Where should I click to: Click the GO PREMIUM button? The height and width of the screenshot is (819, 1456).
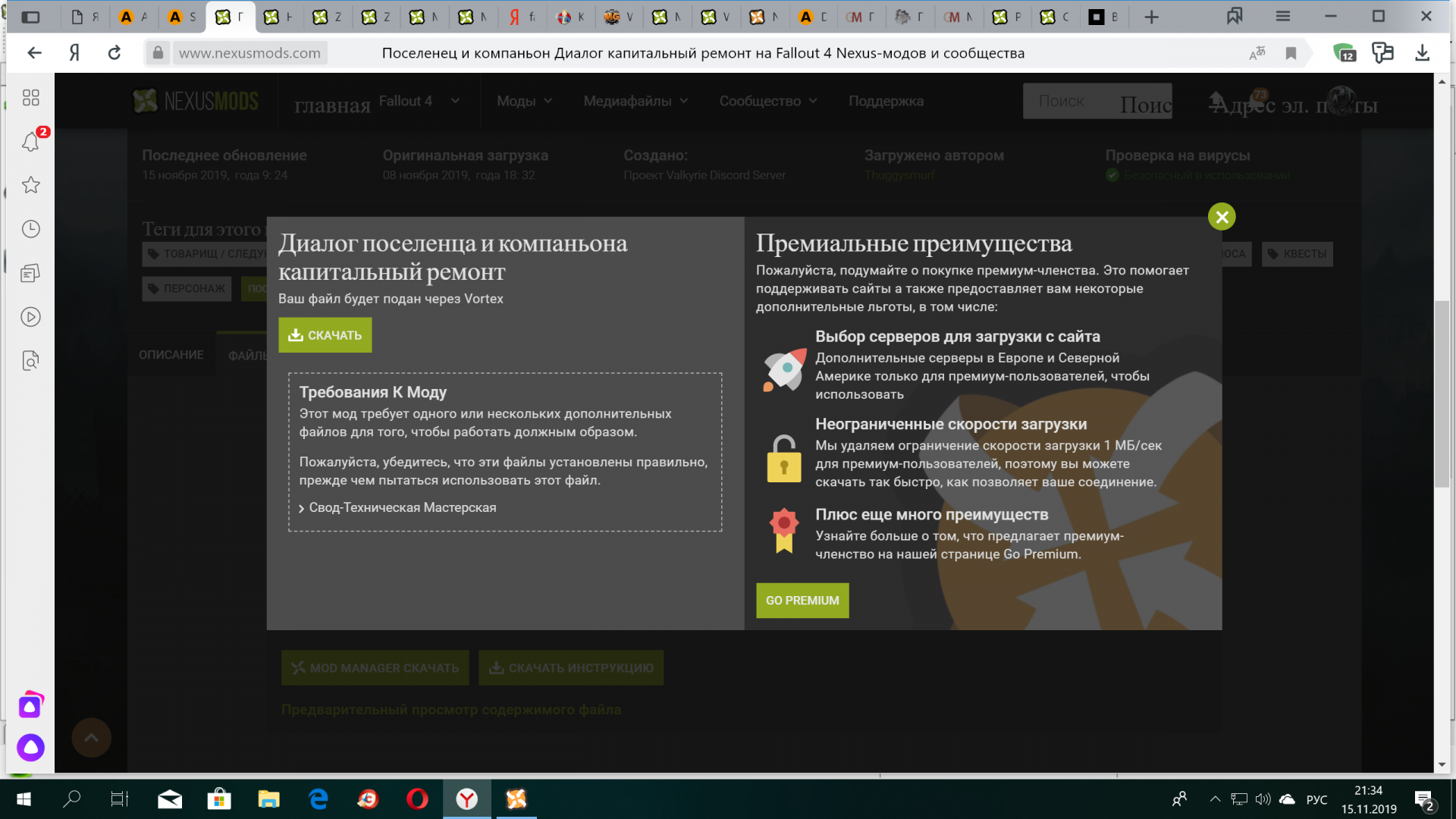pyautogui.click(x=802, y=601)
